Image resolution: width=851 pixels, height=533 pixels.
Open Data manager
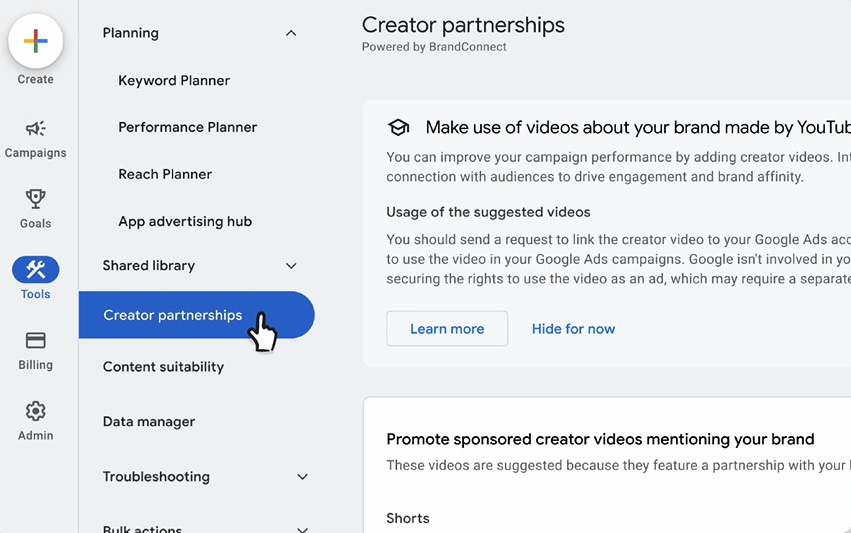[x=149, y=422]
